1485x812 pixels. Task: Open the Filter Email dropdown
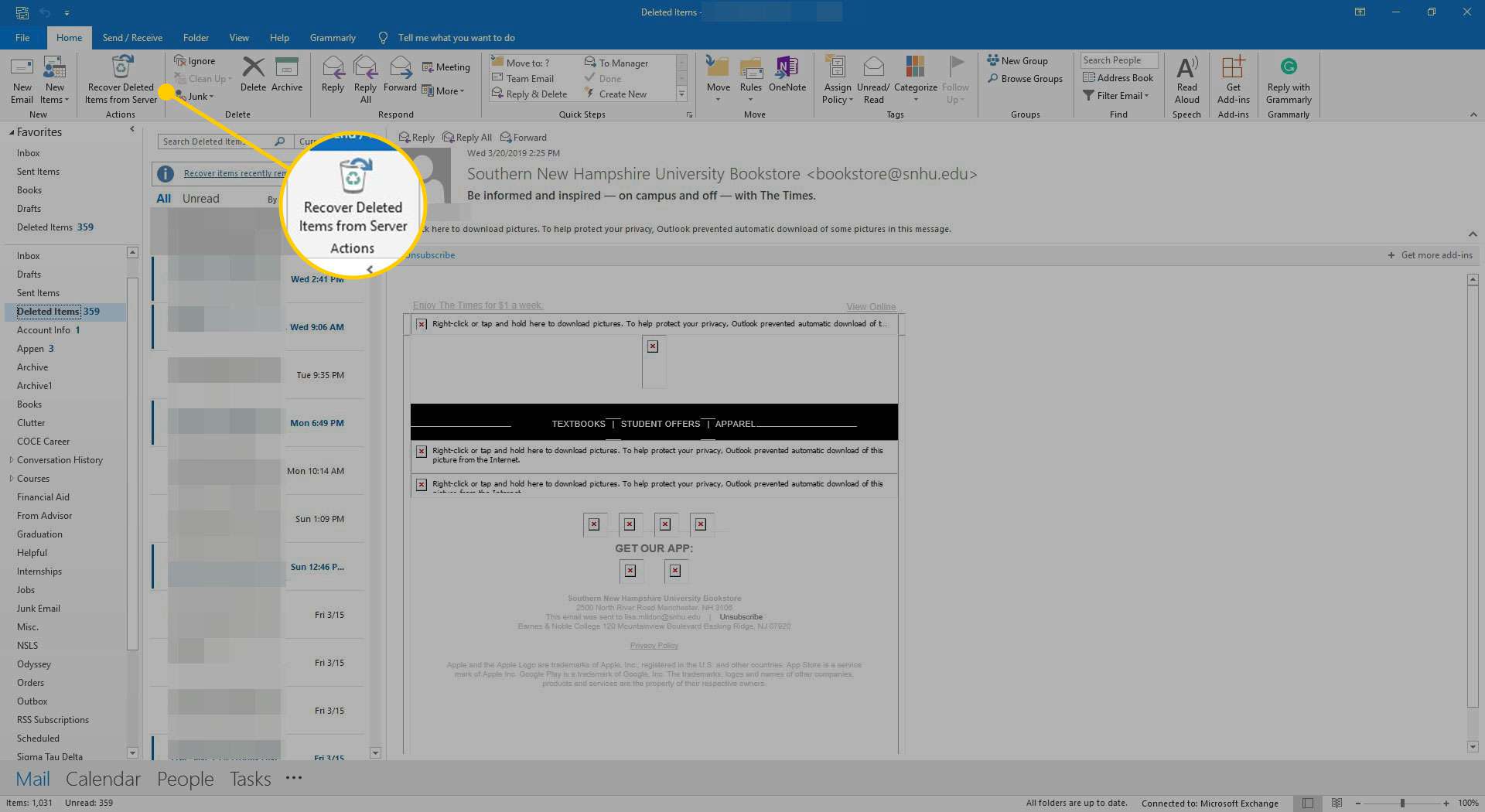coord(1116,95)
